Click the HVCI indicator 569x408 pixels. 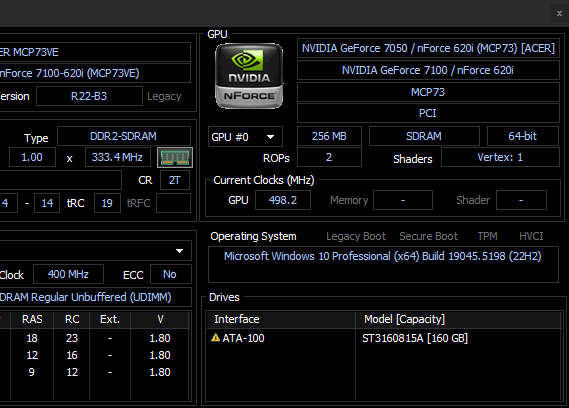[531, 236]
